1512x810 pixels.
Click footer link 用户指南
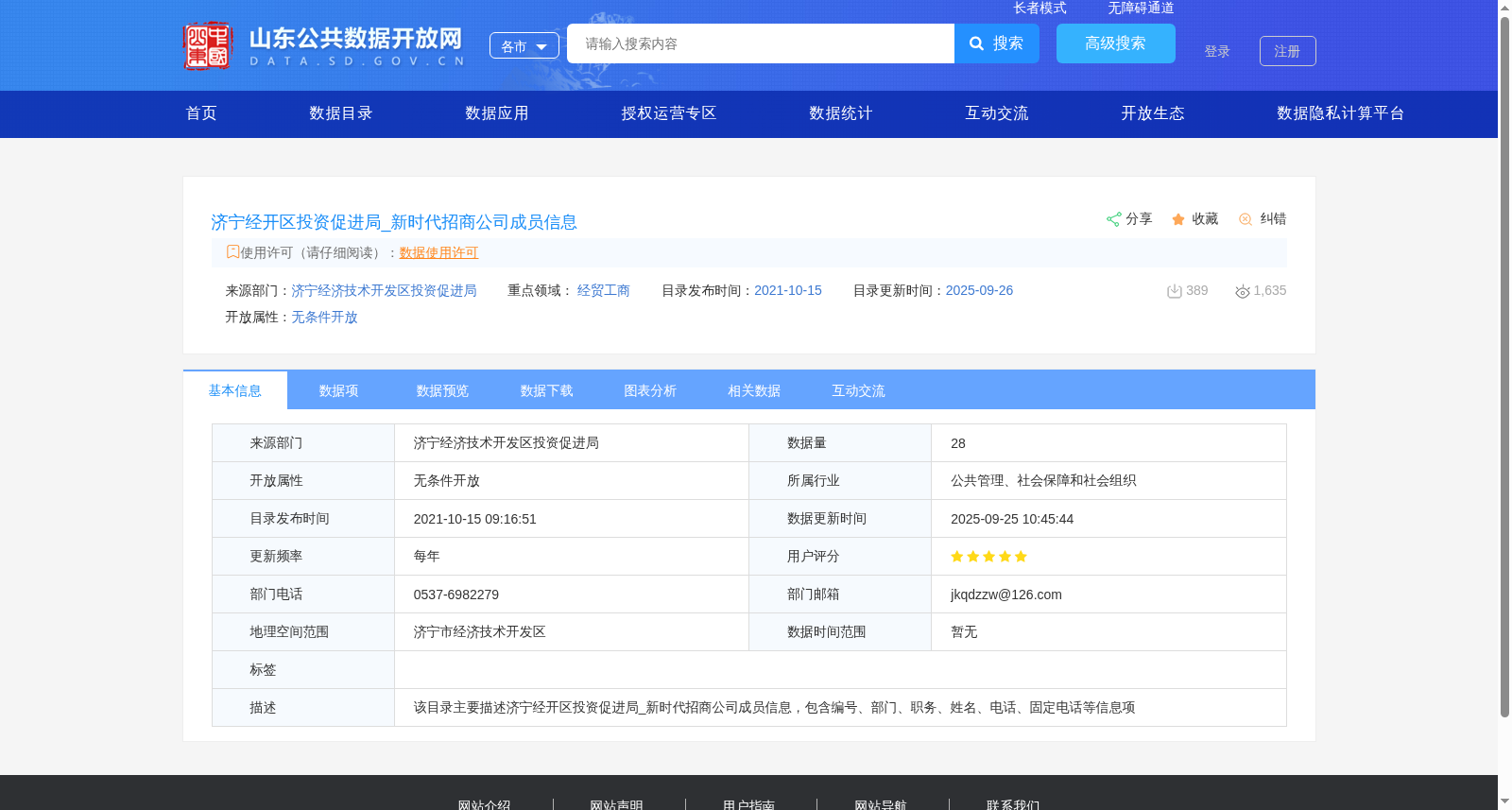[x=748, y=804]
